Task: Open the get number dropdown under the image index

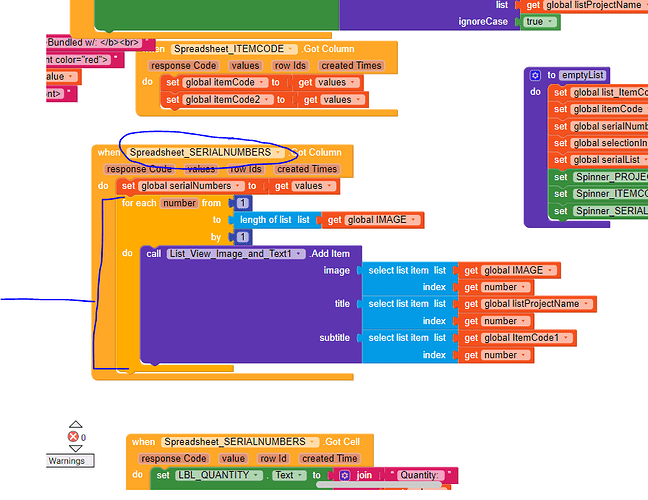Action: (524, 287)
